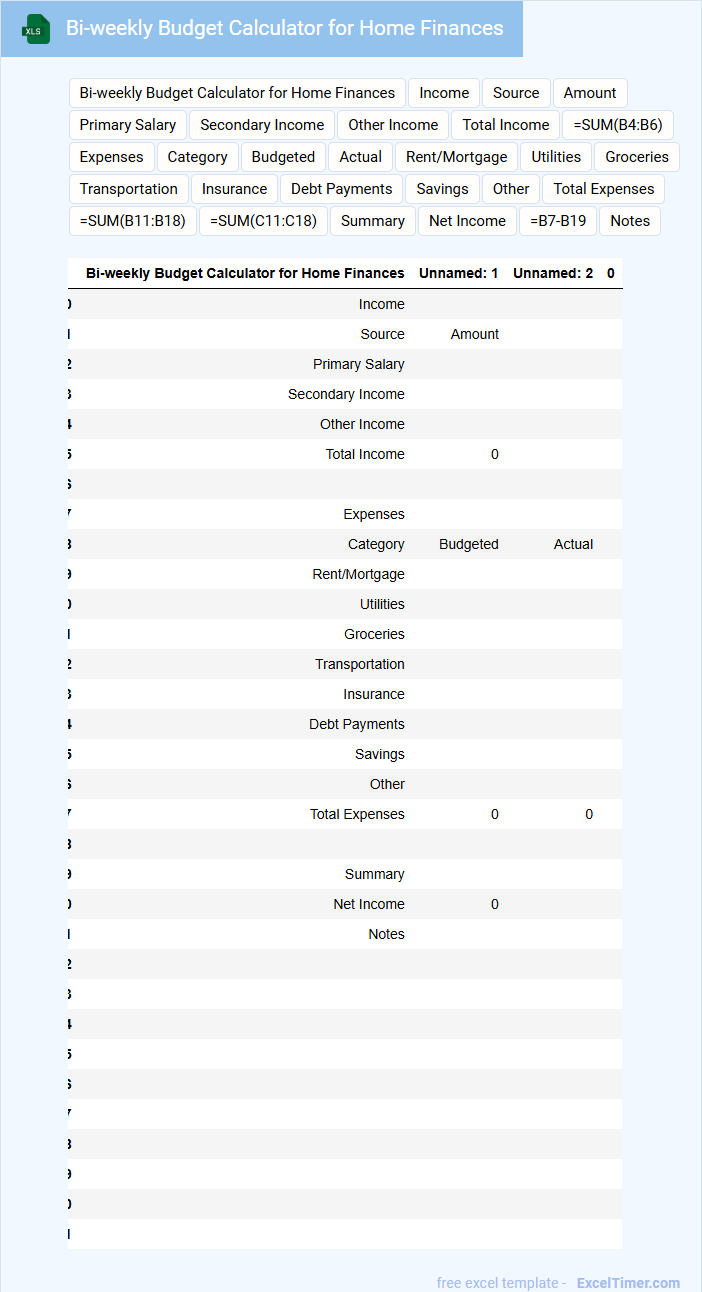The width and height of the screenshot is (702, 1292).
Task: Click the Groceries tag chip
Action: tap(637, 157)
